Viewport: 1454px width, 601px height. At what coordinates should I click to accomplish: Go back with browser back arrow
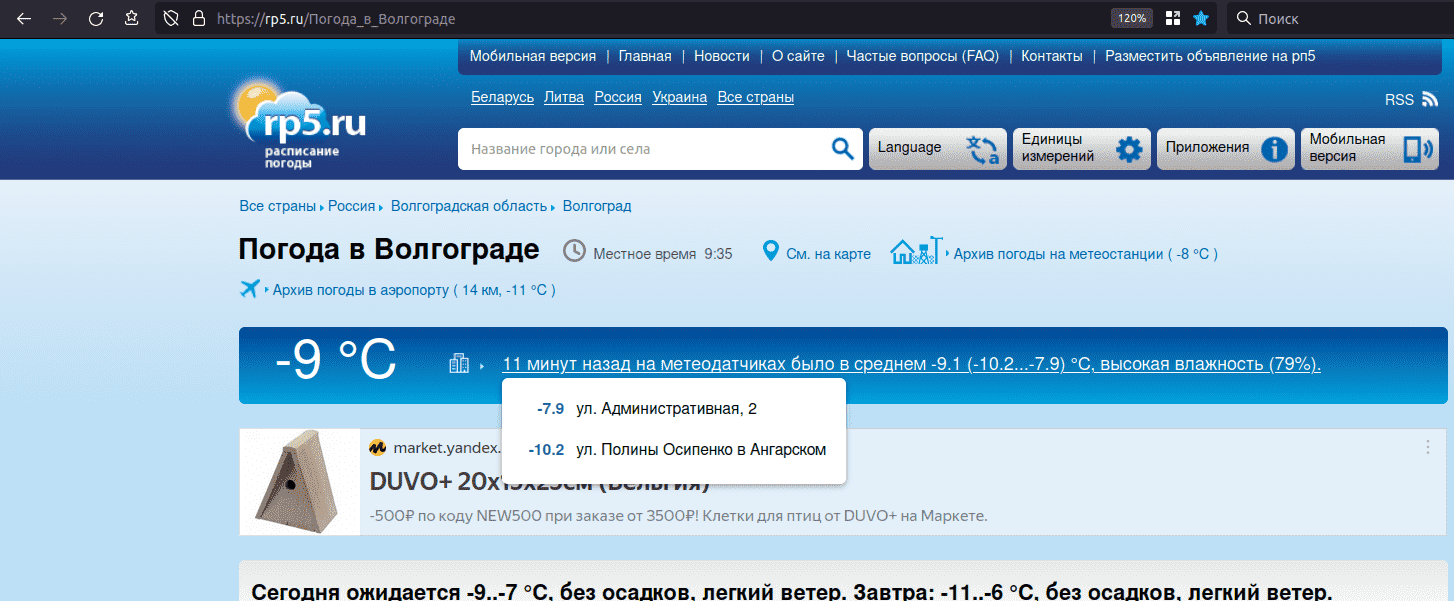(x=24, y=18)
